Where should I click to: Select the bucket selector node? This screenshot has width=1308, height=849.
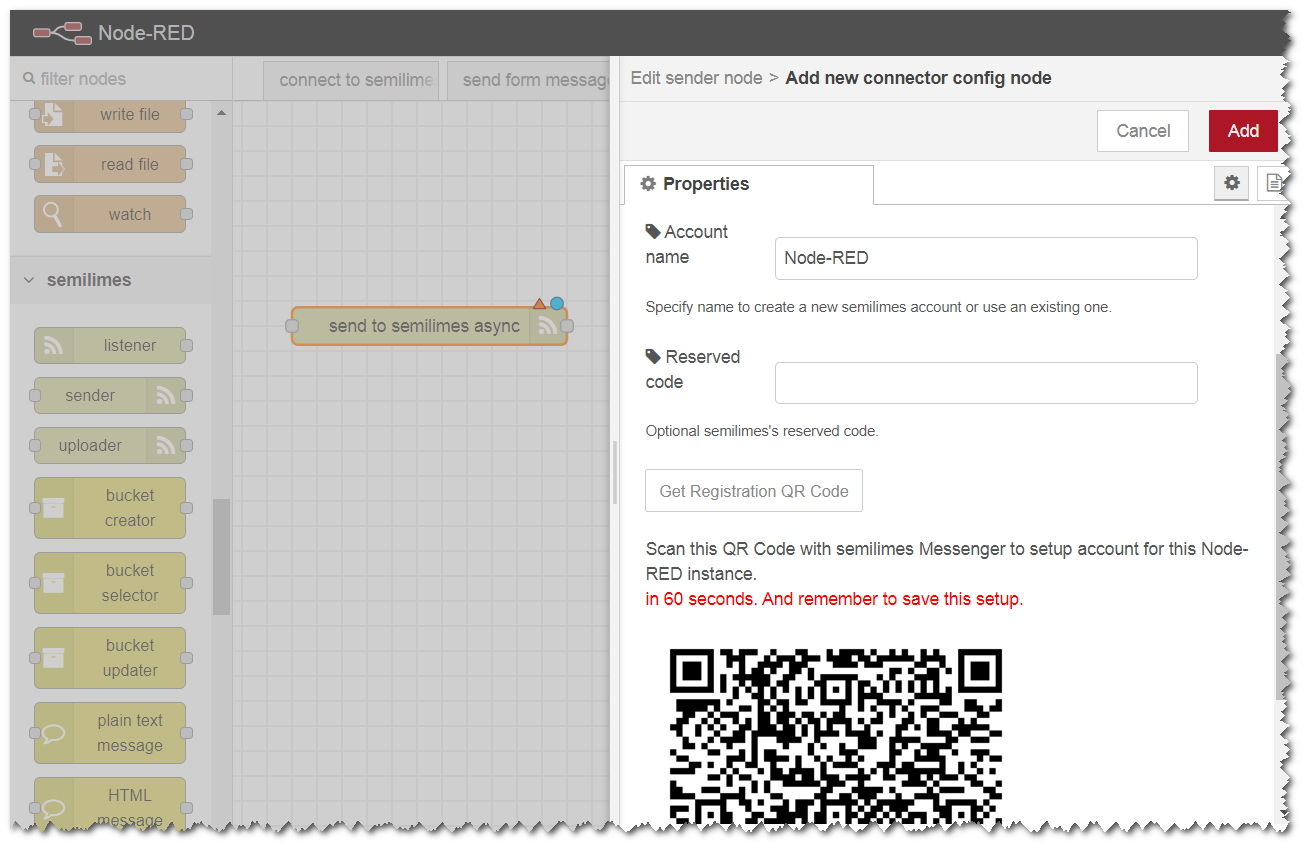pyautogui.click(x=110, y=583)
